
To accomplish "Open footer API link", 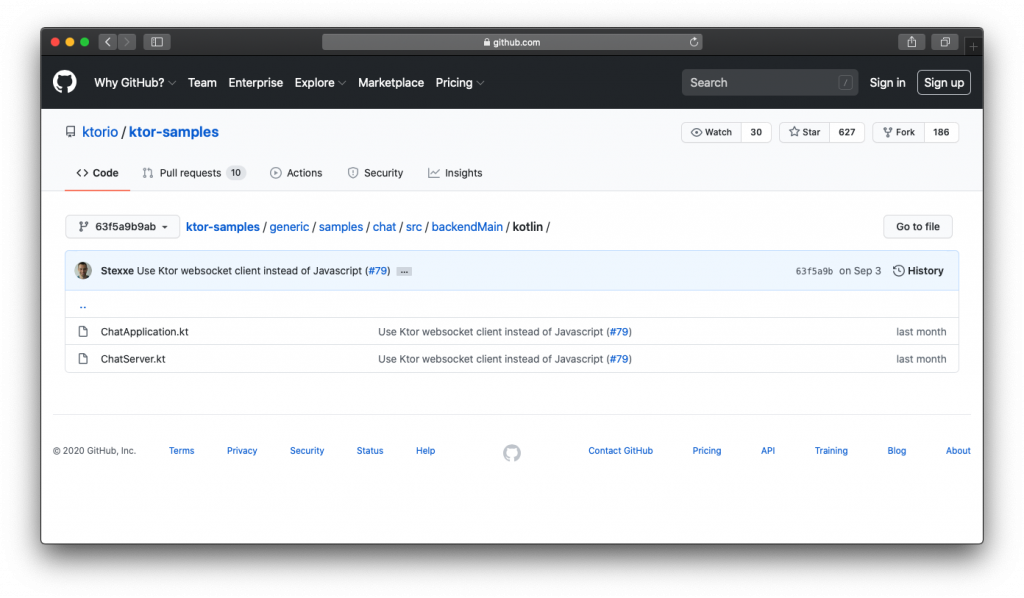I will [768, 450].
